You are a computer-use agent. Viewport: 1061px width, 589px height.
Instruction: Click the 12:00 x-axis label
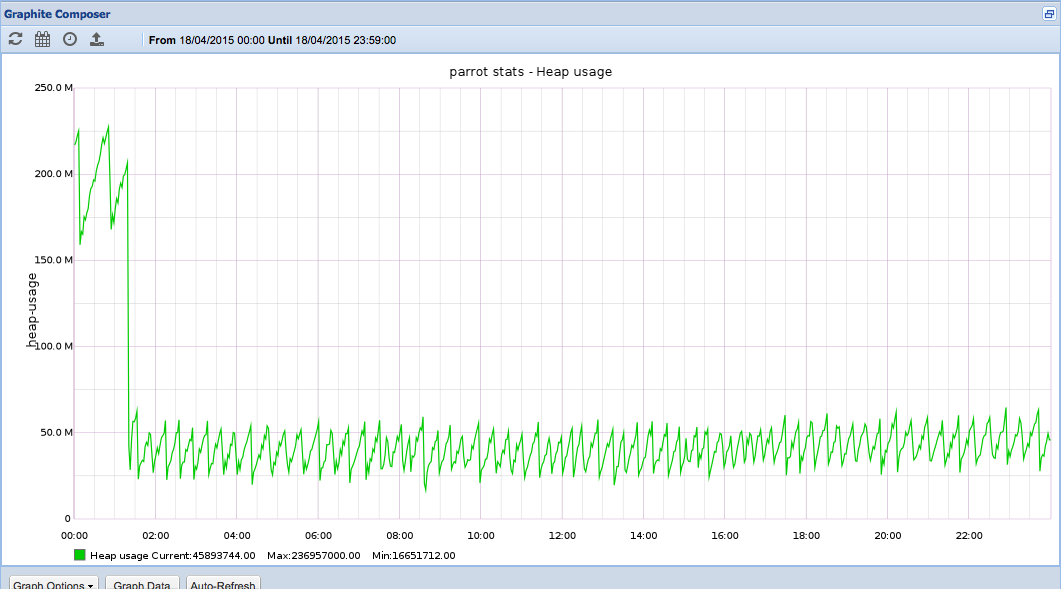click(x=562, y=535)
